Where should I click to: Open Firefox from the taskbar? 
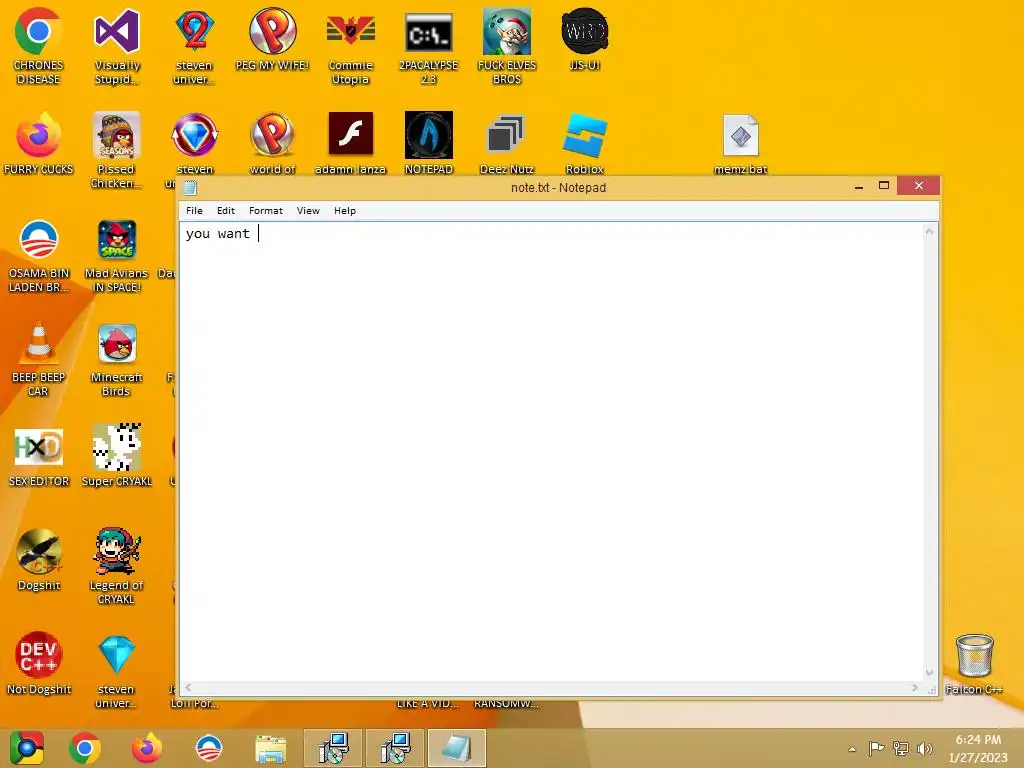tap(146, 748)
